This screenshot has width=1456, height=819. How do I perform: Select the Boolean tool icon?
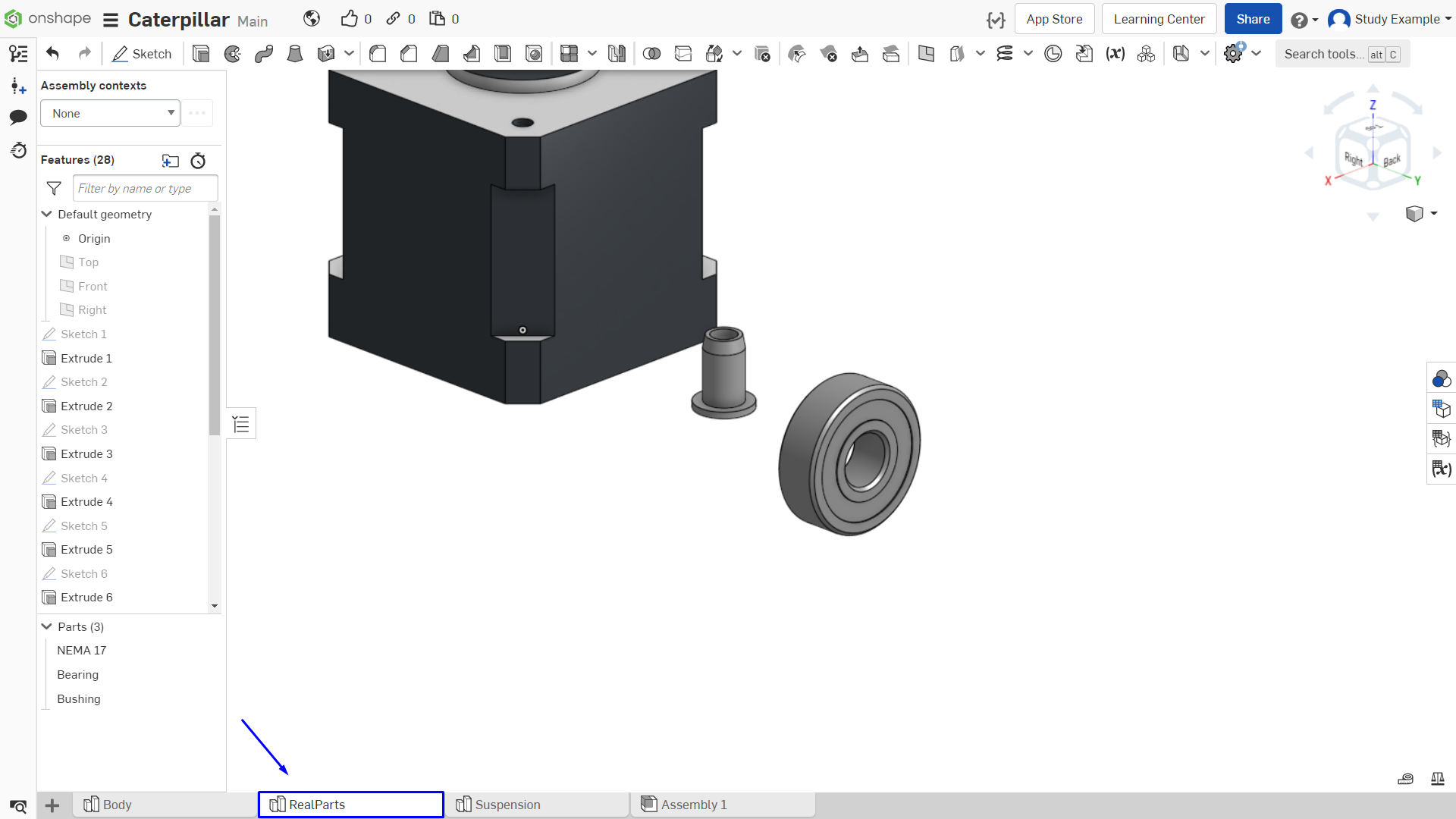pos(651,54)
